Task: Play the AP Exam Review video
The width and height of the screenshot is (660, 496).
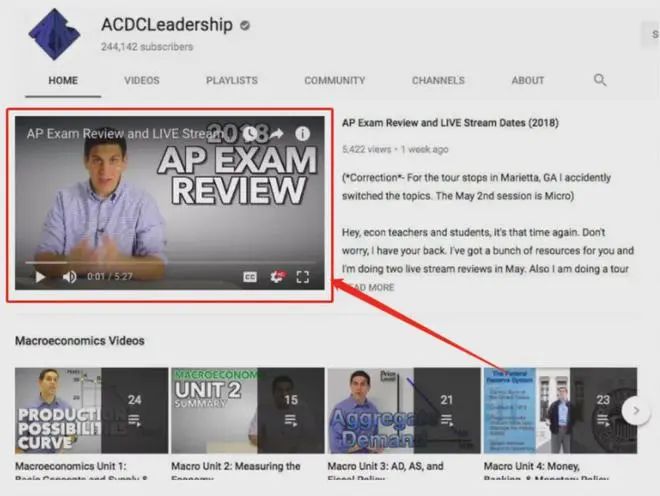Action: tap(40, 277)
